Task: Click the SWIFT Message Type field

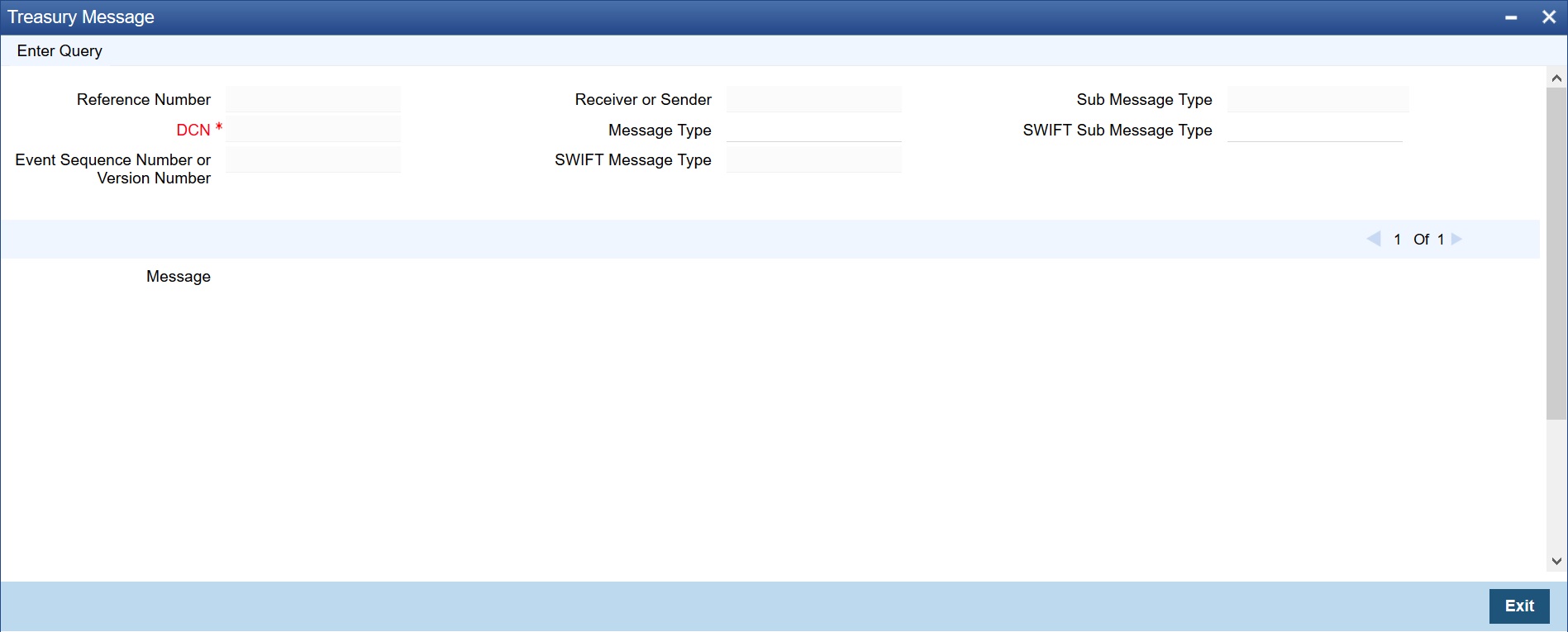Action: [x=814, y=159]
